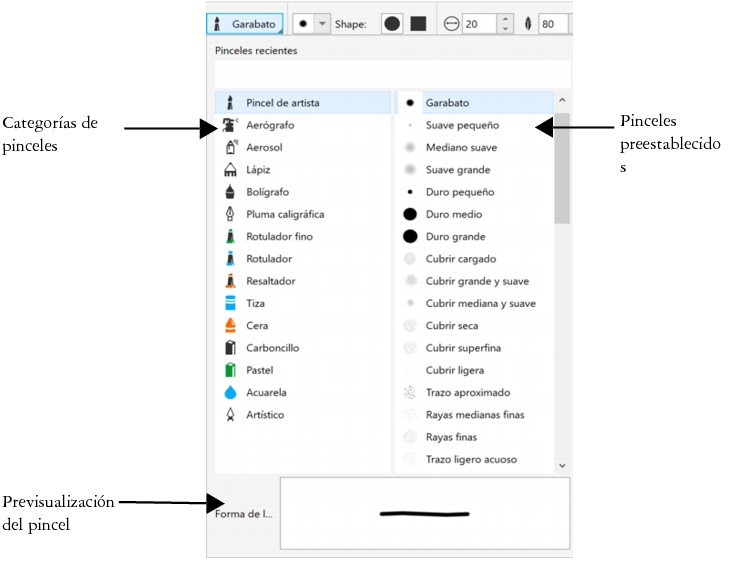Open the Garabato brush picker

point(245,23)
